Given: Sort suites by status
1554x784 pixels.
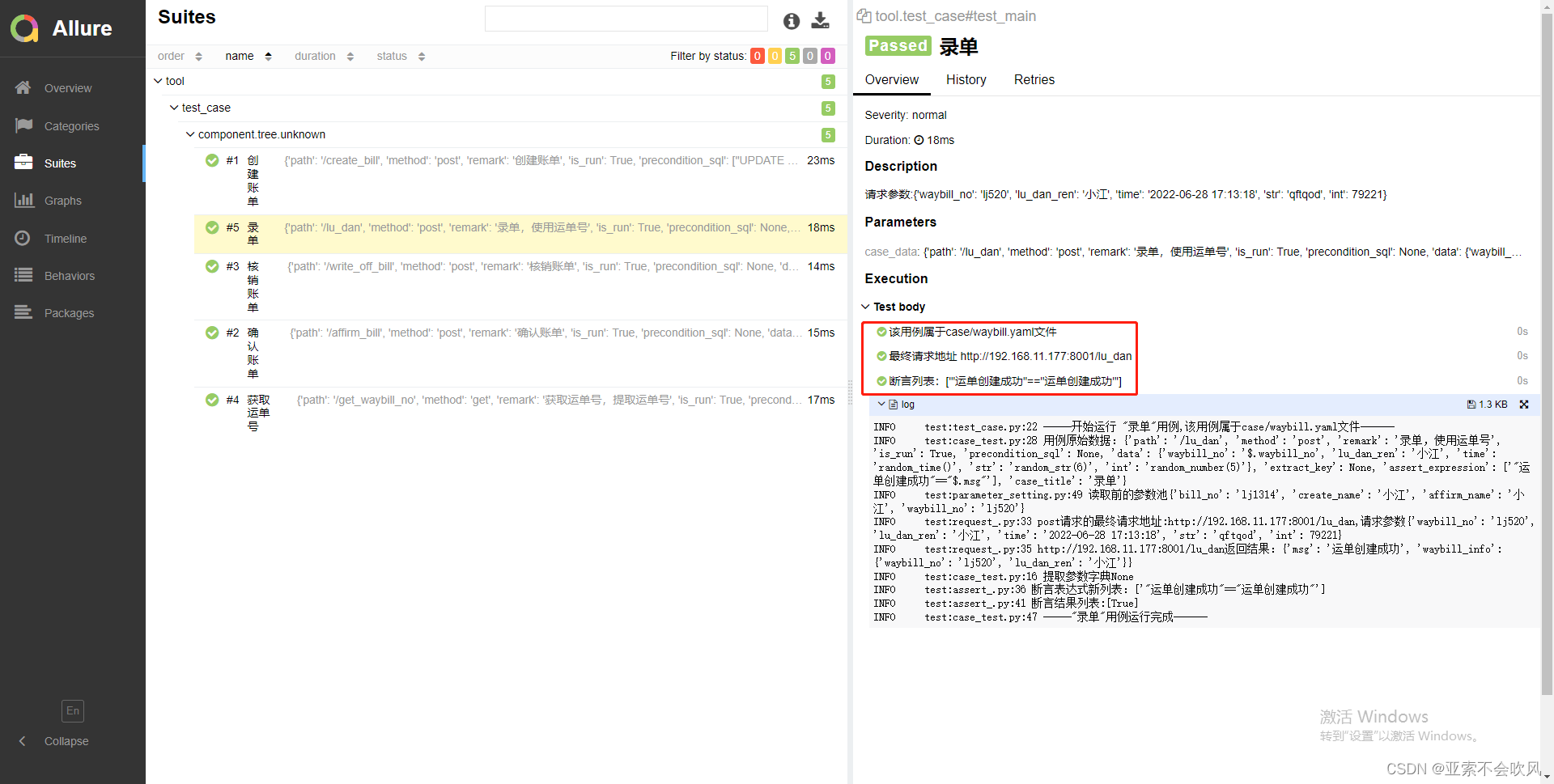Looking at the screenshot, I should click(x=401, y=56).
